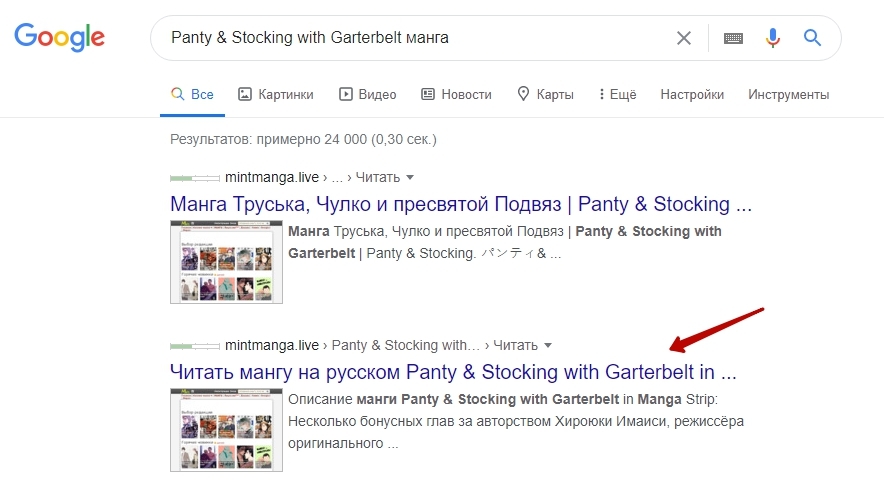The height and width of the screenshot is (489, 884).
Task: Open the Ещё more options menu
Action: [x=617, y=94]
